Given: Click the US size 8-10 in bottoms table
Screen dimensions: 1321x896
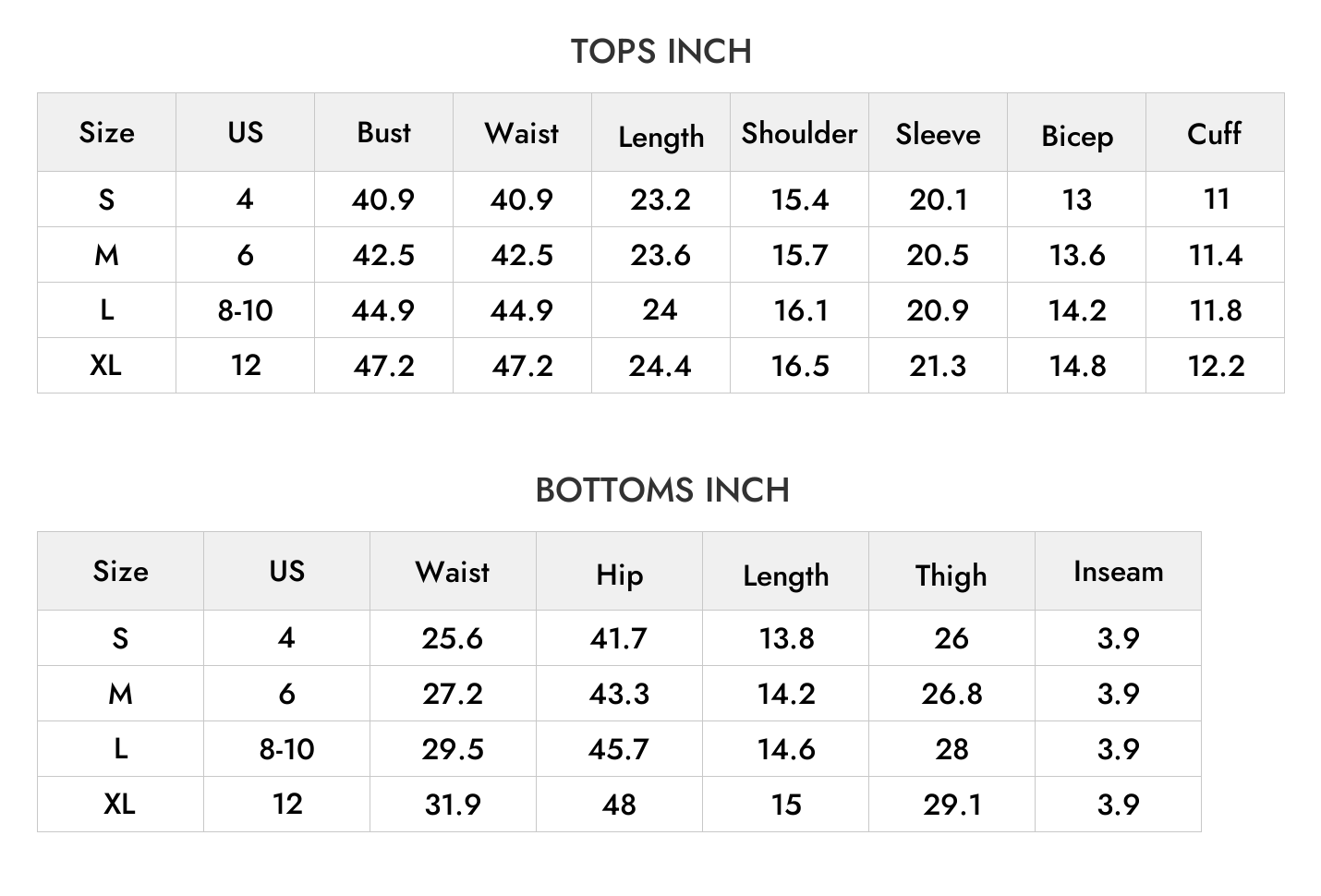Looking at the screenshot, I should (286, 749).
